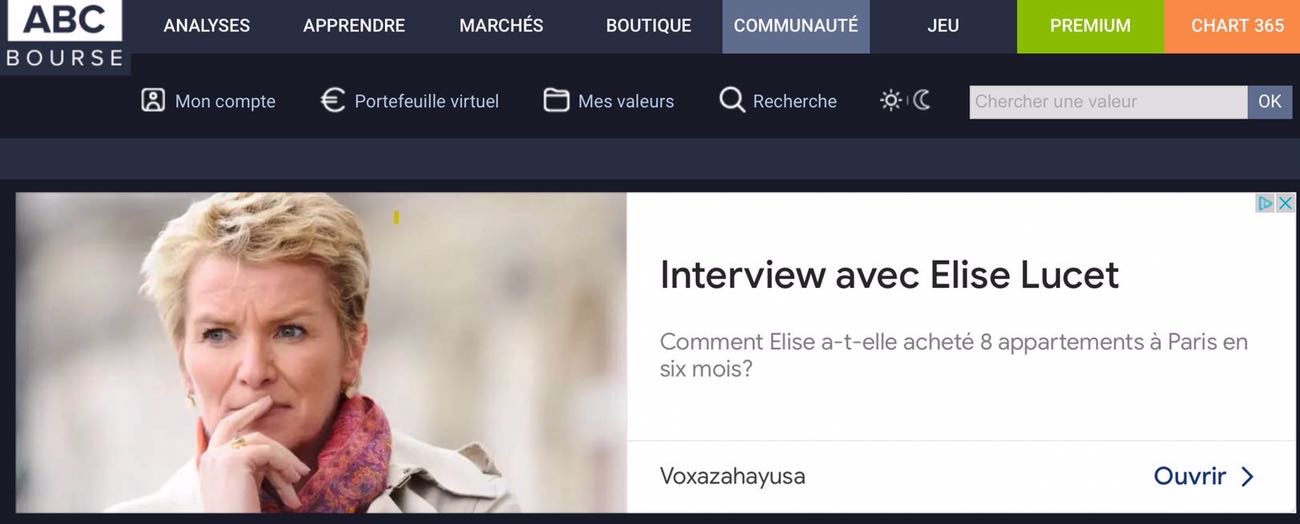The width and height of the screenshot is (1300, 524).
Task: Click the OK search button
Action: pyautogui.click(x=1270, y=101)
